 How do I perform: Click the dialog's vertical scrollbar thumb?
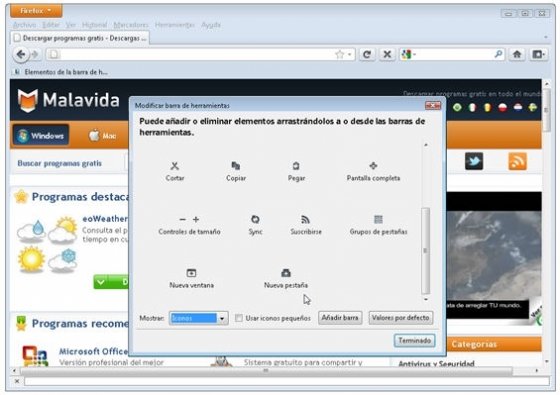[x=425, y=251]
